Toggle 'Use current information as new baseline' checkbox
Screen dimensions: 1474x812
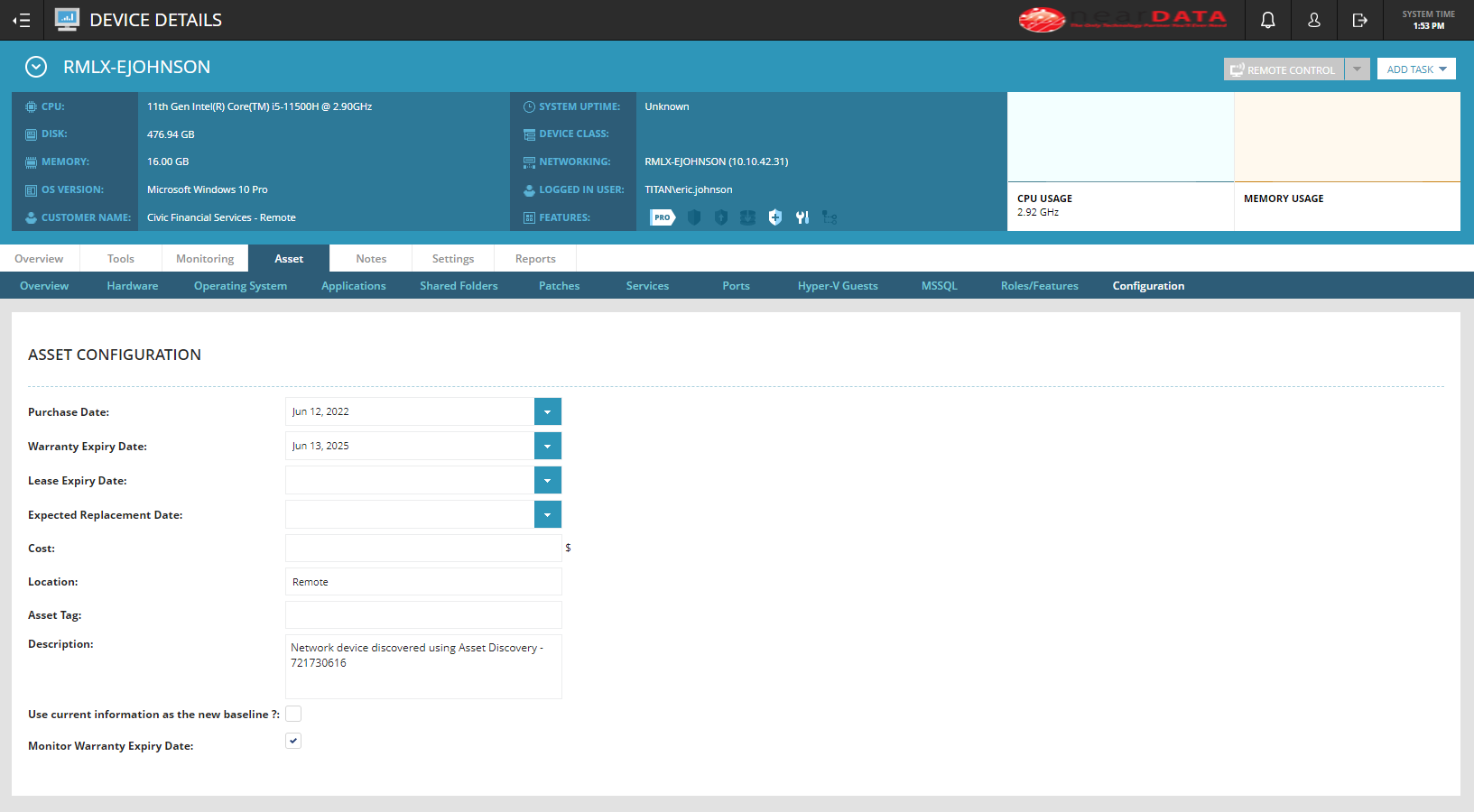coord(293,714)
